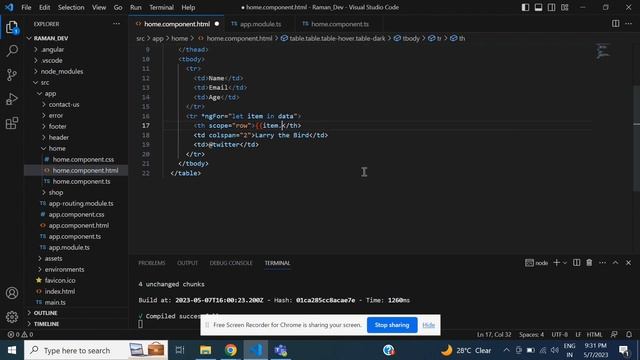
Task: Click Stop sharing button
Action: tap(392, 325)
